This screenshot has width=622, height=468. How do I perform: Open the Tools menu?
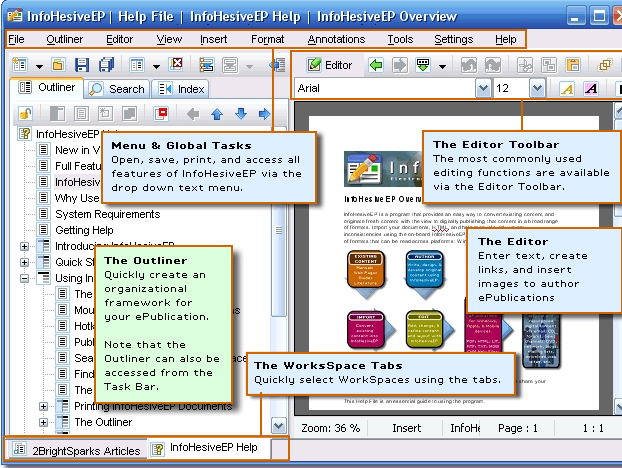tap(400, 39)
